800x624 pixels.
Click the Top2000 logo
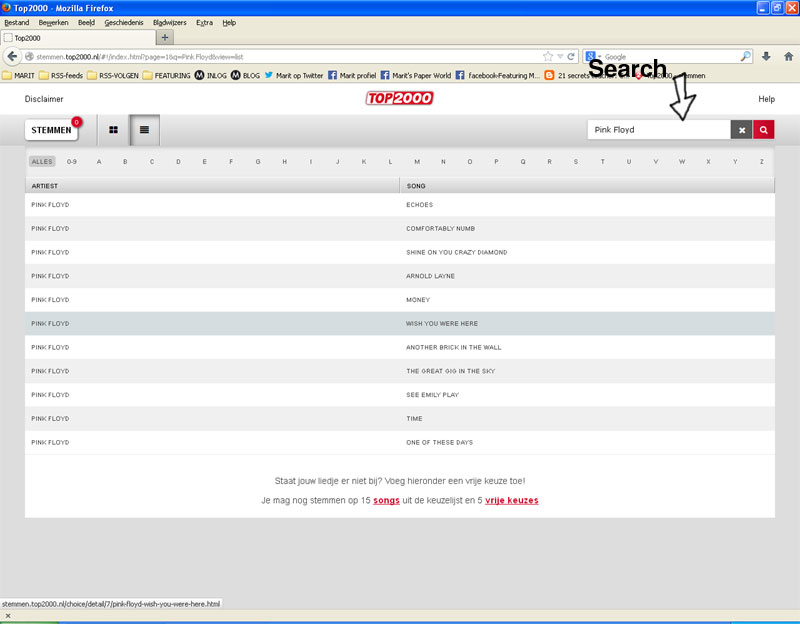(399, 99)
